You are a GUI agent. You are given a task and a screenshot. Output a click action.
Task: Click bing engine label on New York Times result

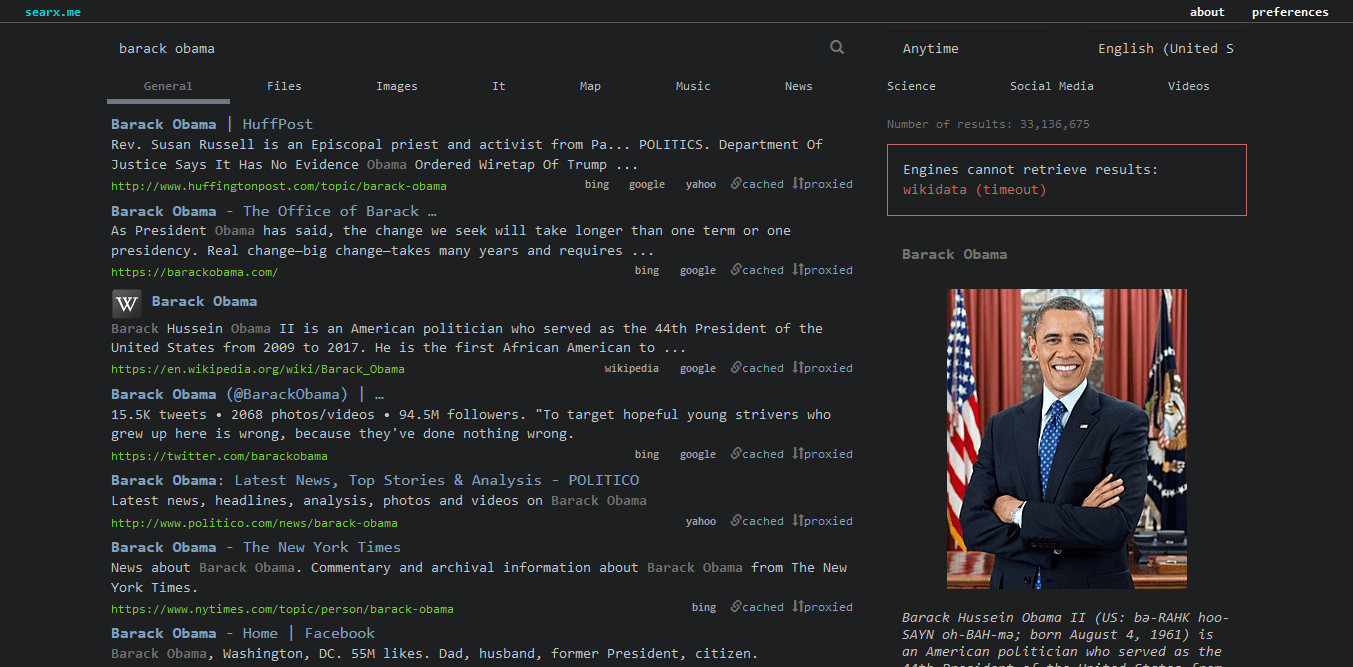coord(704,607)
